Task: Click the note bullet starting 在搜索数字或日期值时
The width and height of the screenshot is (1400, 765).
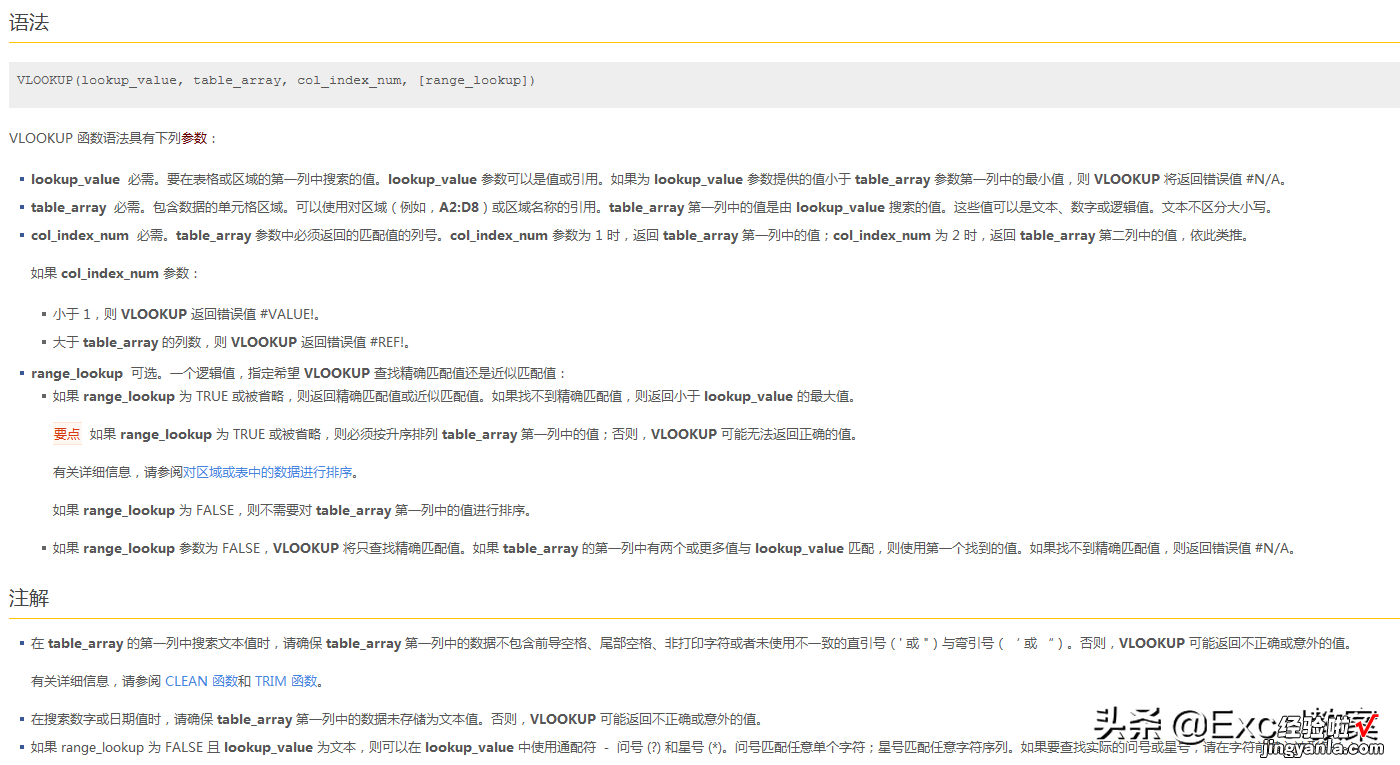Action: (397, 719)
